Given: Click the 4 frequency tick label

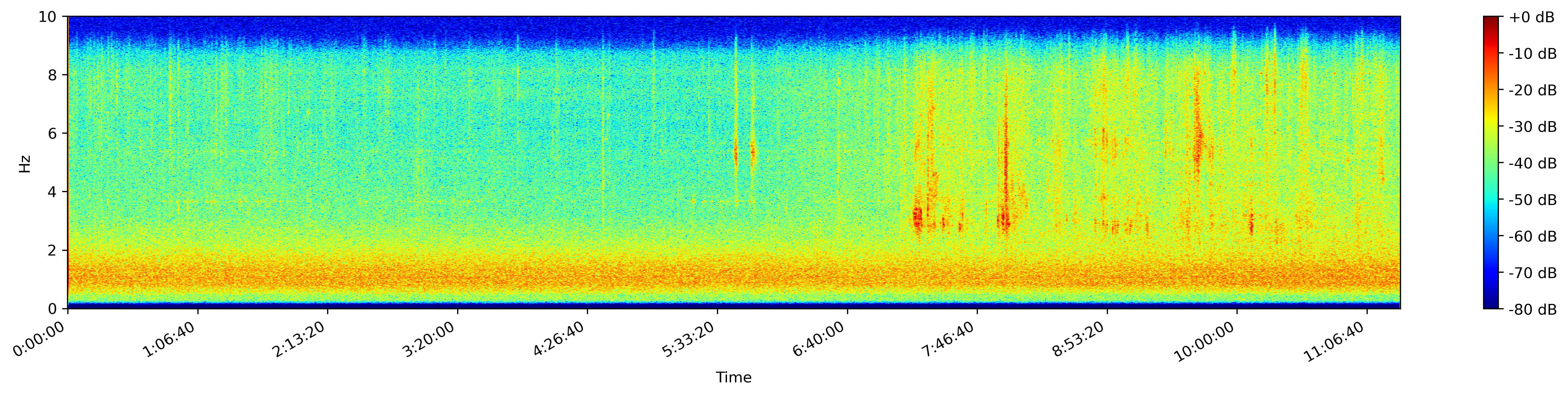Looking at the screenshot, I should (52, 192).
